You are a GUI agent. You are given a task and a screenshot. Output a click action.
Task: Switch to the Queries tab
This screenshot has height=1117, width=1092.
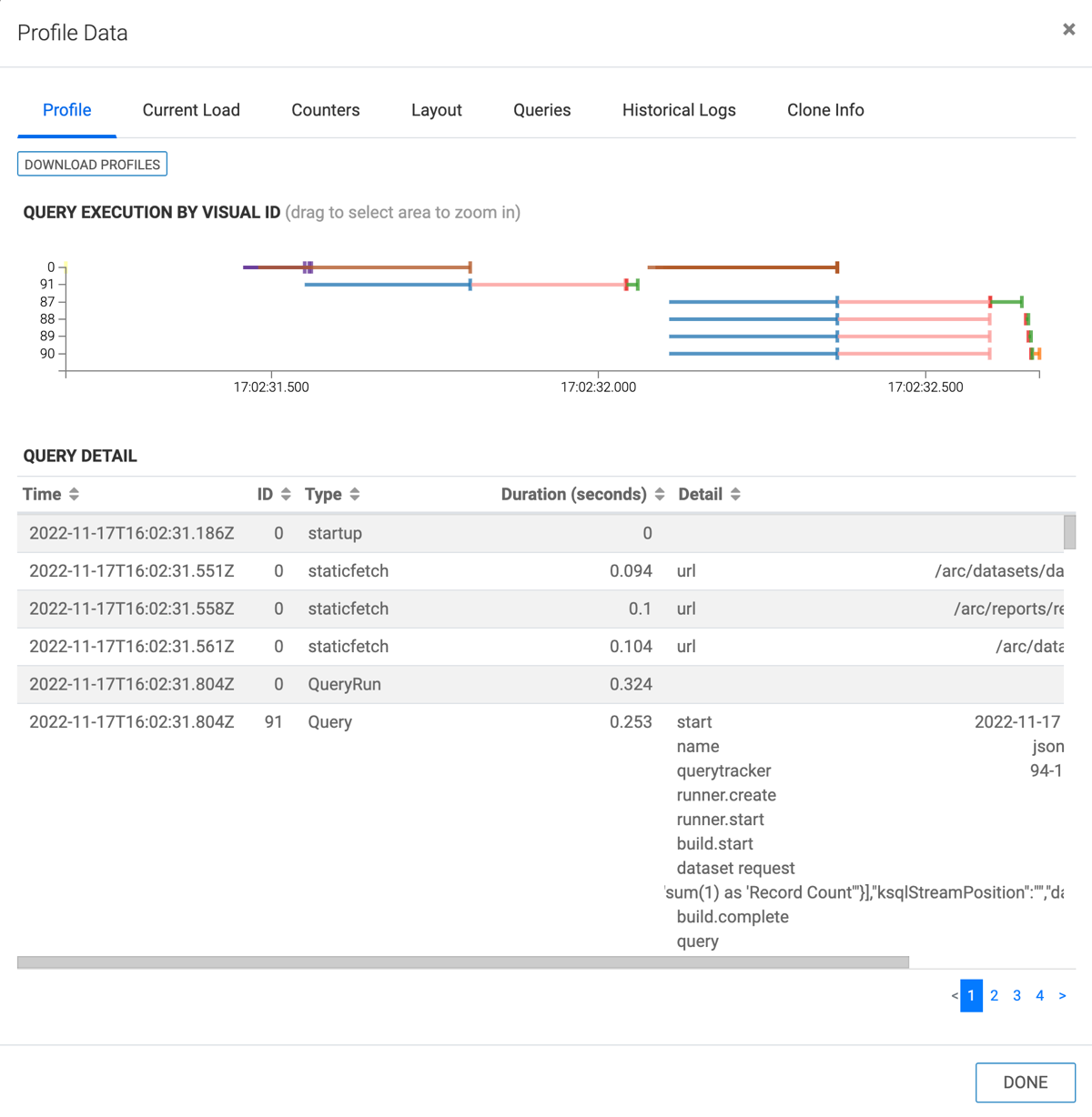541,110
